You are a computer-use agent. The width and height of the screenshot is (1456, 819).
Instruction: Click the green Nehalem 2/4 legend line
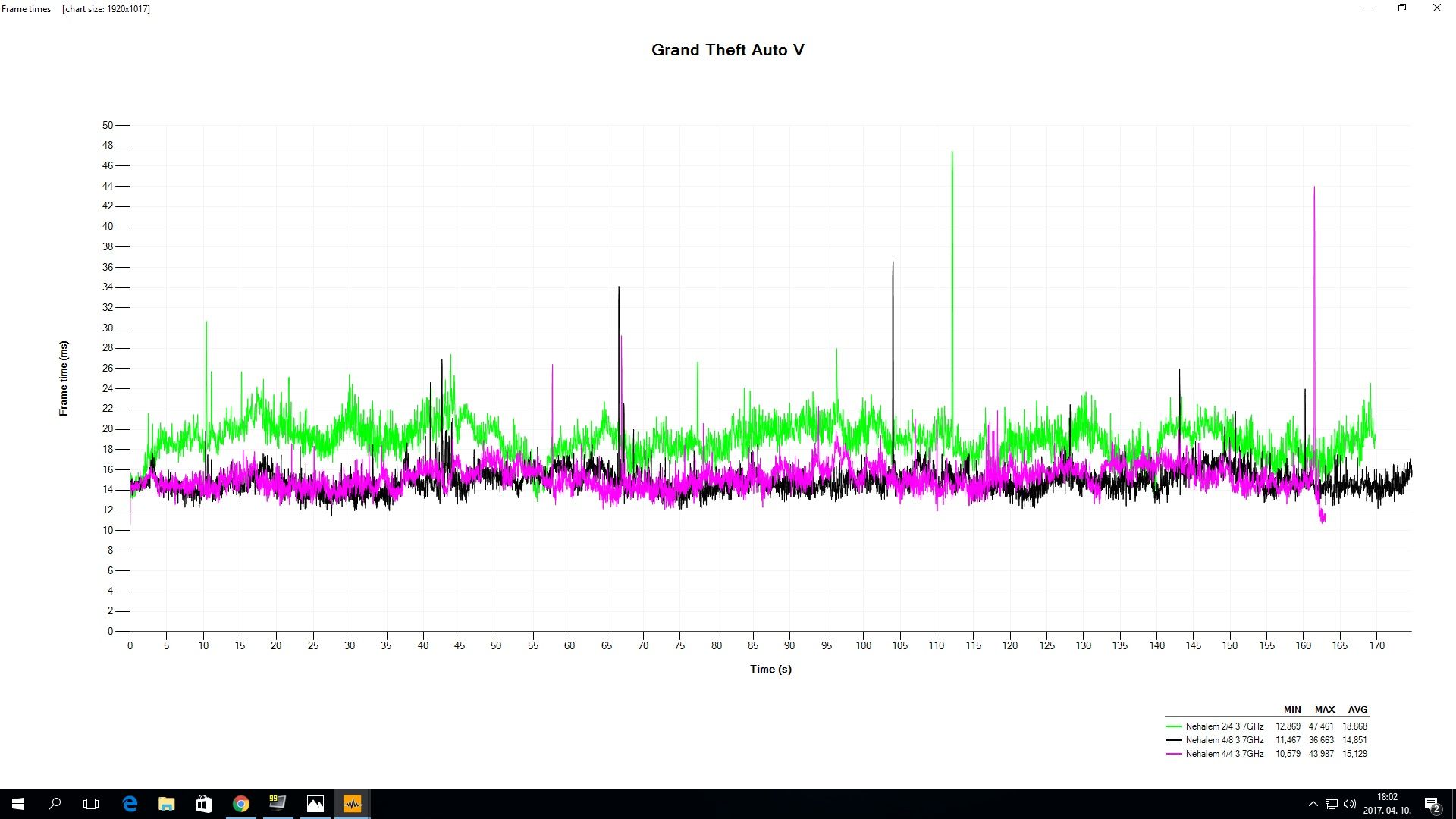coord(1173,726)
